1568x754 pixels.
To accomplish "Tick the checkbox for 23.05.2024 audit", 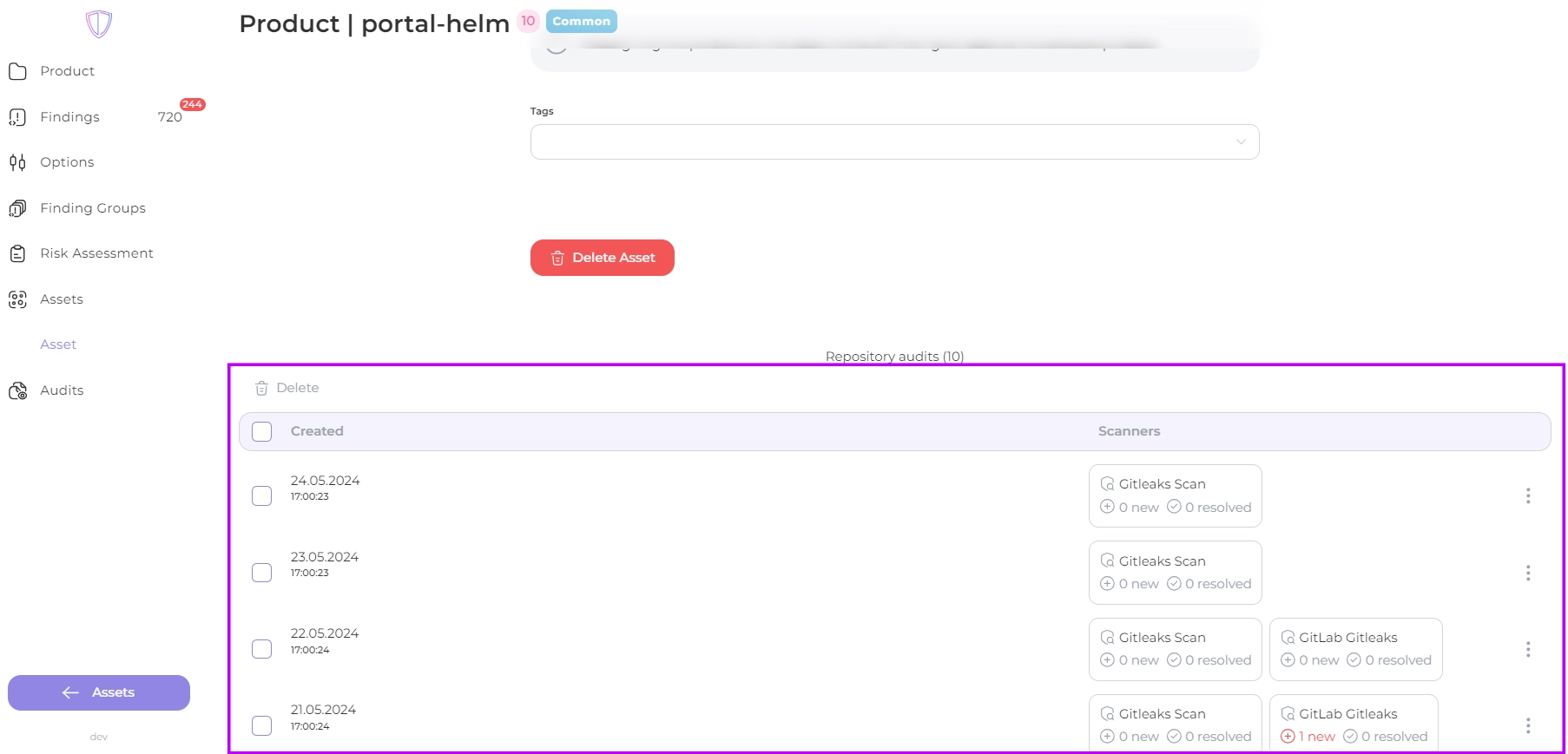I will [x=261, y=573].
